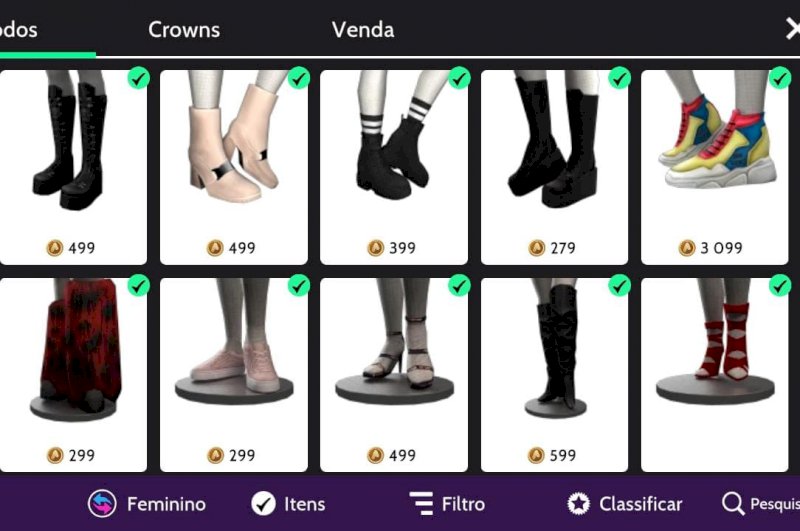This screenshot has width=800, height=531.
Task: Switch to the Venda tab
Action: pyautogui.click(x=363, y=30)
